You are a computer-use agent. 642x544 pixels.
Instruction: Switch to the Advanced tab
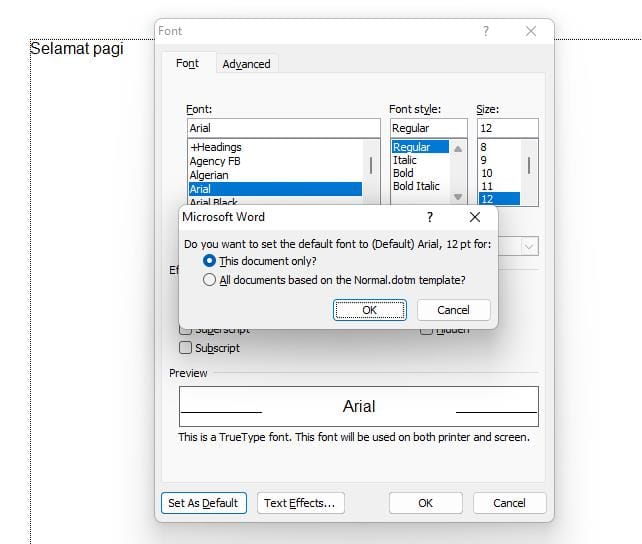246,64
